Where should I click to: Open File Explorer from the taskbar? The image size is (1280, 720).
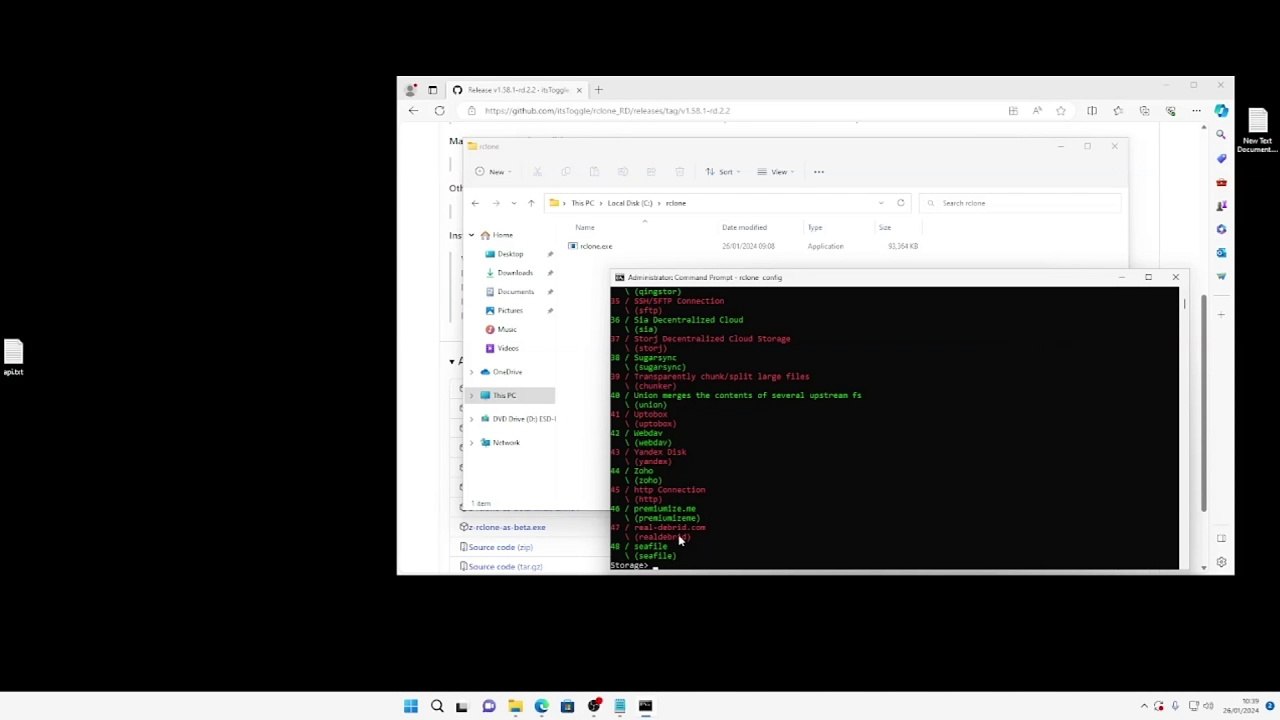(515, 707)
